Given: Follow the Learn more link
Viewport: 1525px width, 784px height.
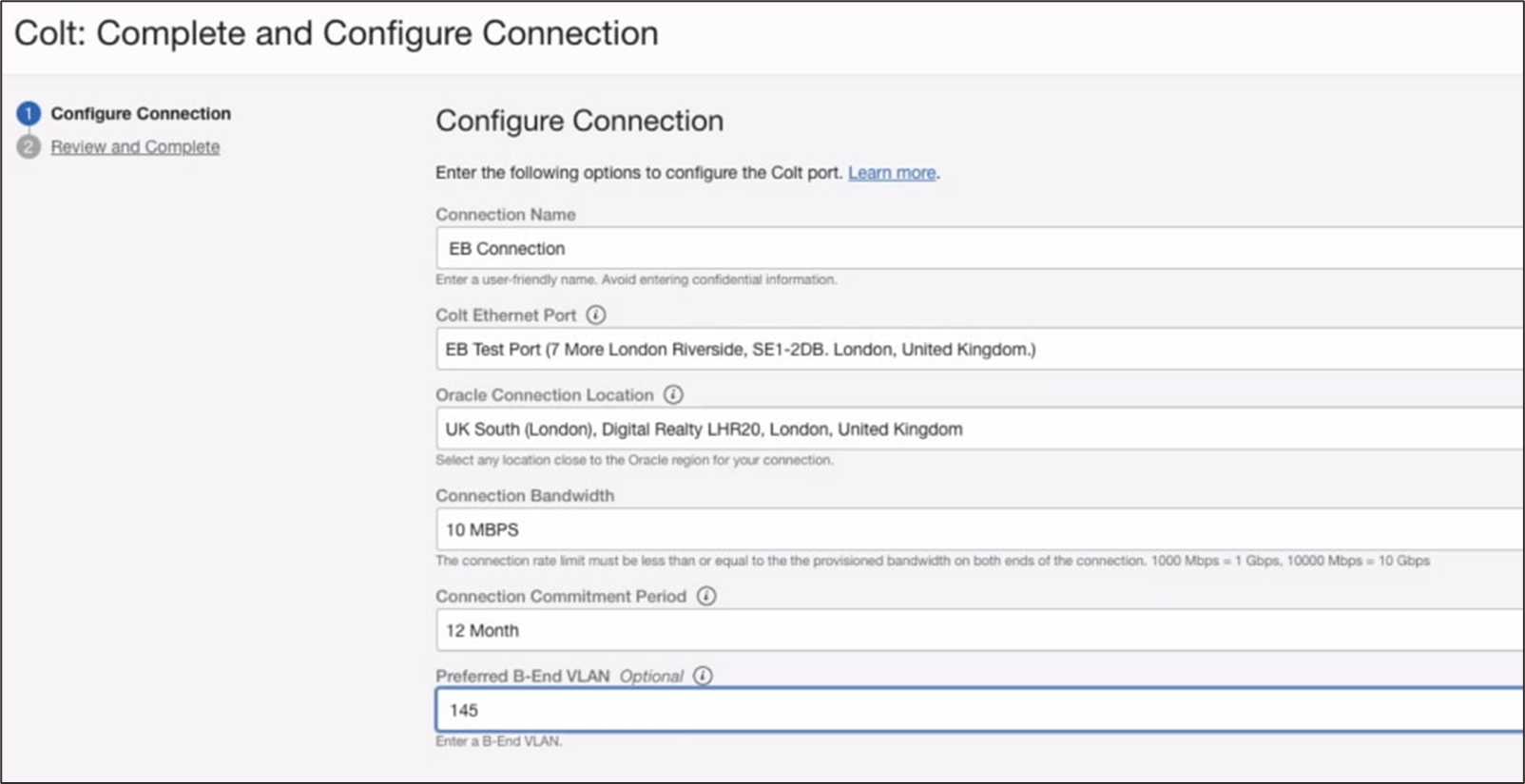Looking at the screenshot, I should point(892,173).
